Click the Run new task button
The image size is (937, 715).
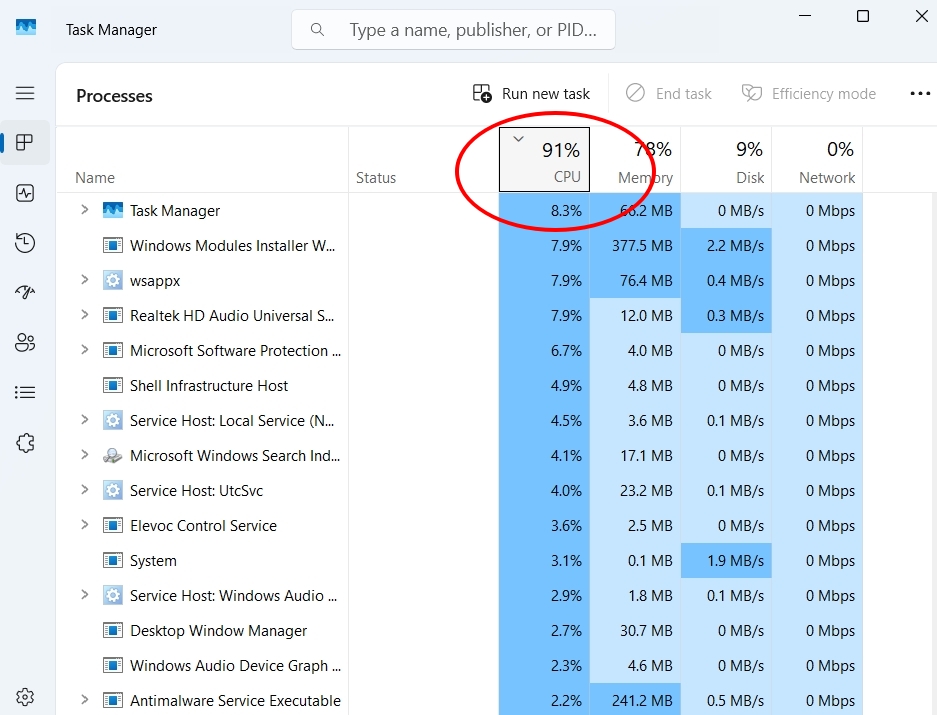click(x=532, y=94)
